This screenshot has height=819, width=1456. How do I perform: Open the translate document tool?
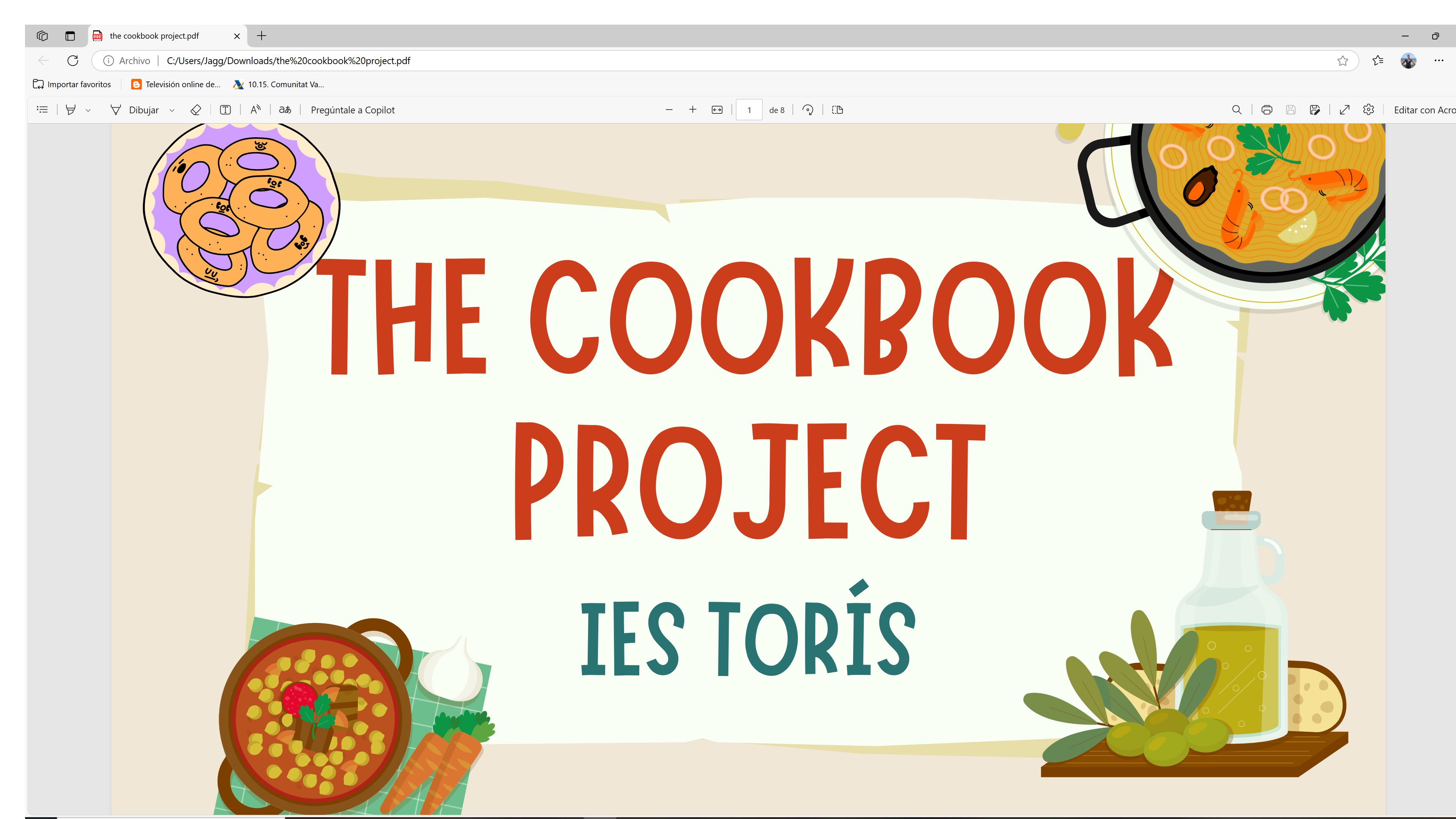click(x=286, y=109)
